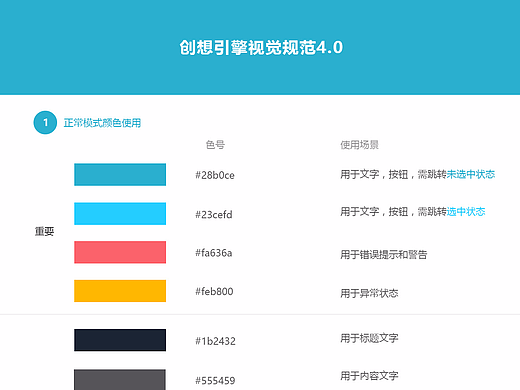This screenshot has height=390, width=520.
Task: Click the numbered circle badge 1
Action: (45, 122)
